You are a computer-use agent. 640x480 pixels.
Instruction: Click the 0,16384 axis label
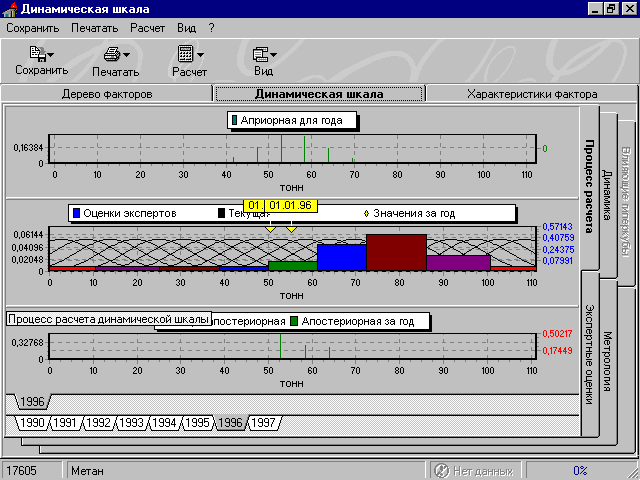[28, 148]
